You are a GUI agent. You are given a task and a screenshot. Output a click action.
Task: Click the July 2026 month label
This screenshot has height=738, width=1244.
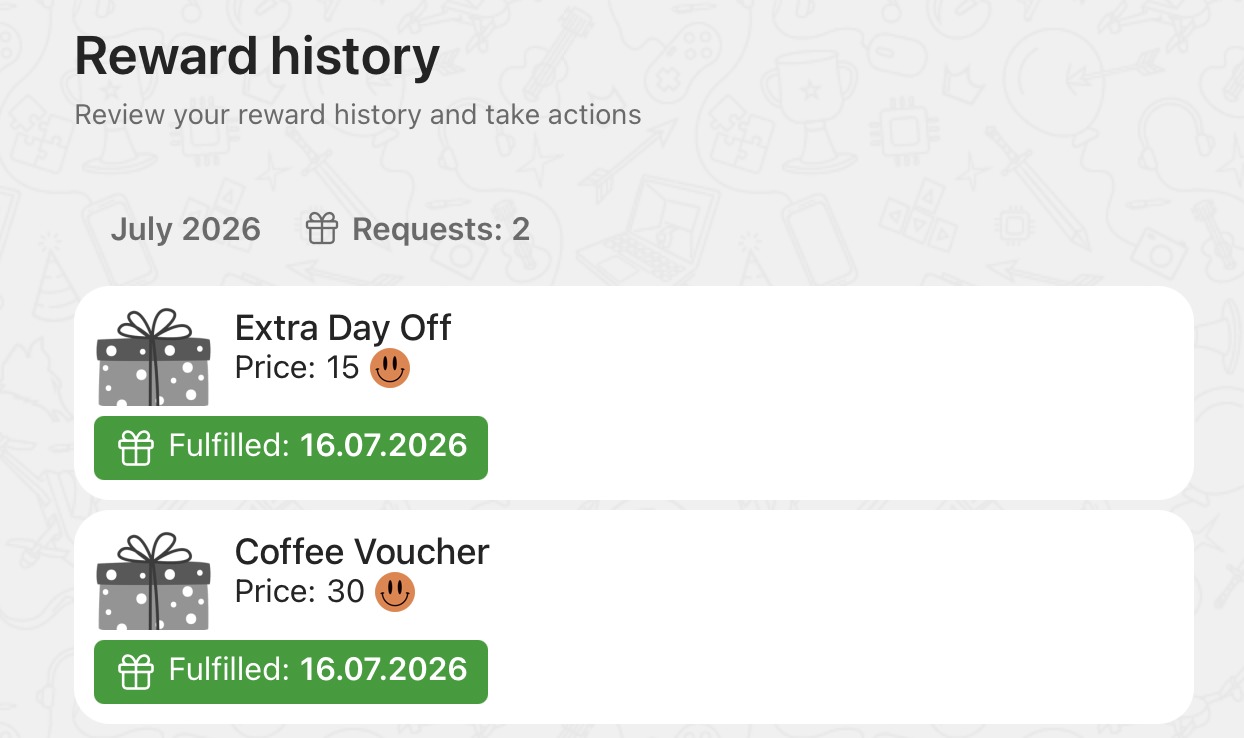tap(185, 229)
